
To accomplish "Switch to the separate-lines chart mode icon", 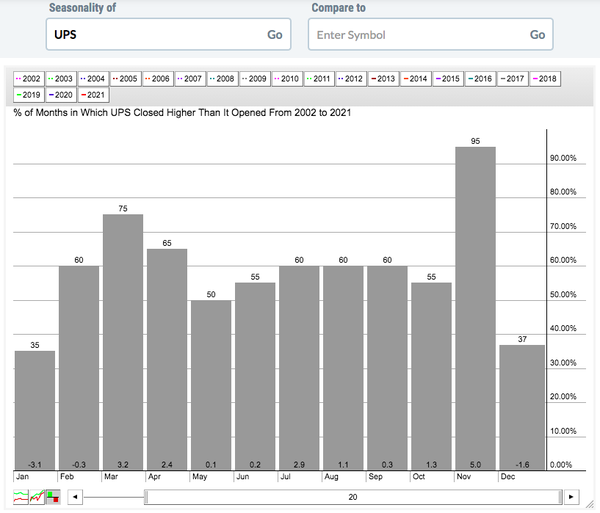I will [21, 496].
